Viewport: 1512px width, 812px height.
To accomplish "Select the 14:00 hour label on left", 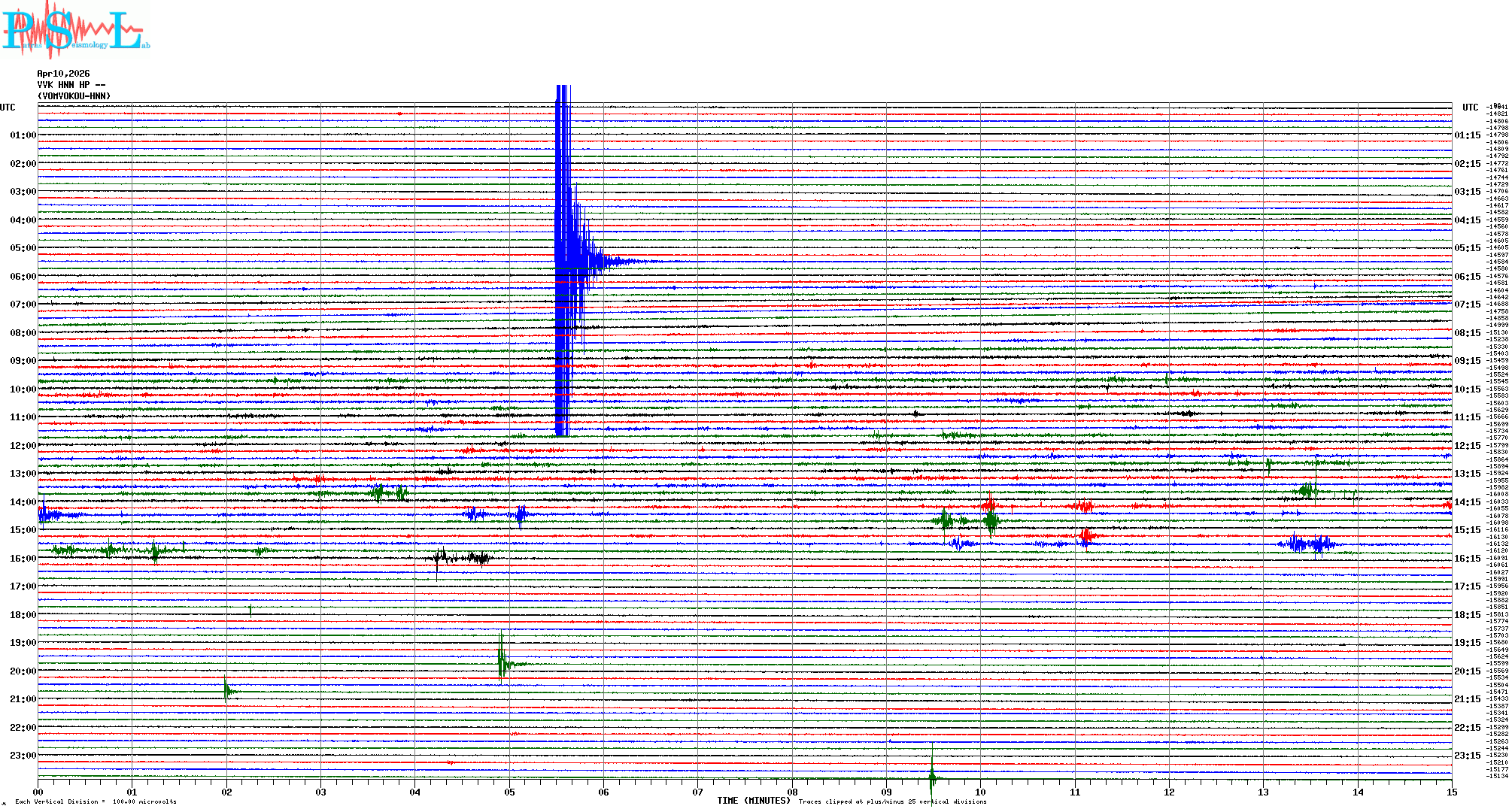I will 23,502.
